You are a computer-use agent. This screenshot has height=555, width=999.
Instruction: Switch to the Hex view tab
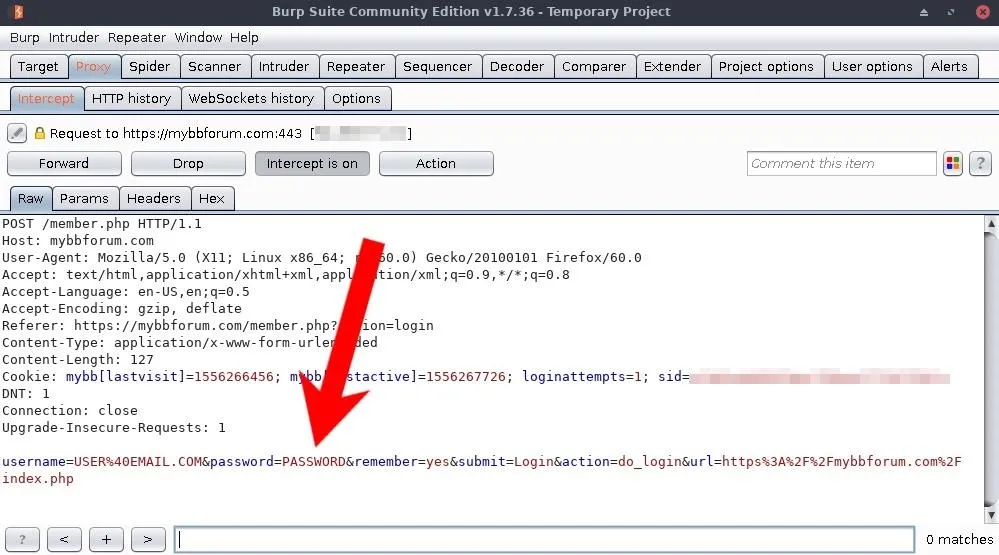[212, 198]
